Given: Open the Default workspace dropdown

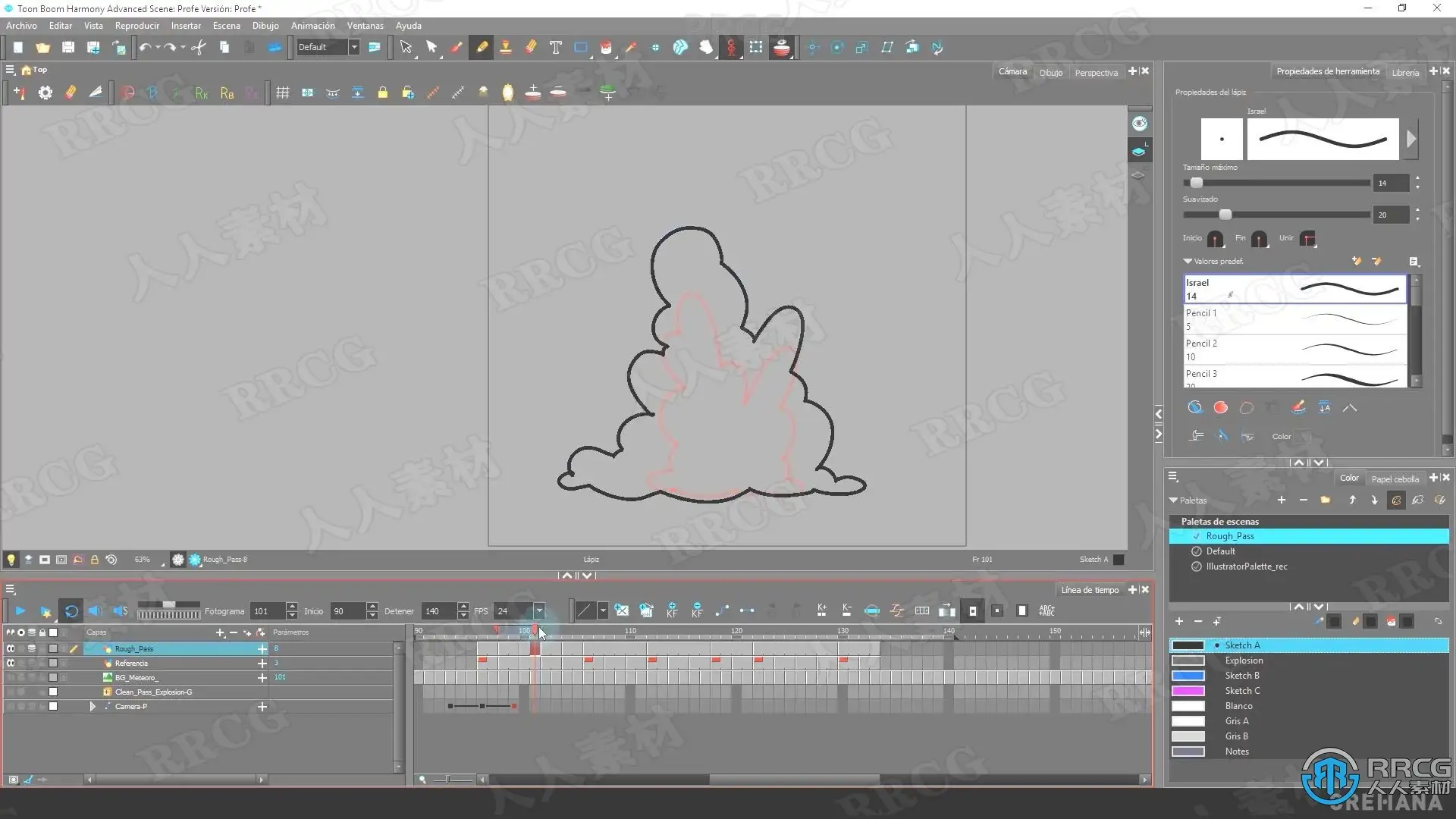Looking at the screenshot, I should tap(353, 47).
